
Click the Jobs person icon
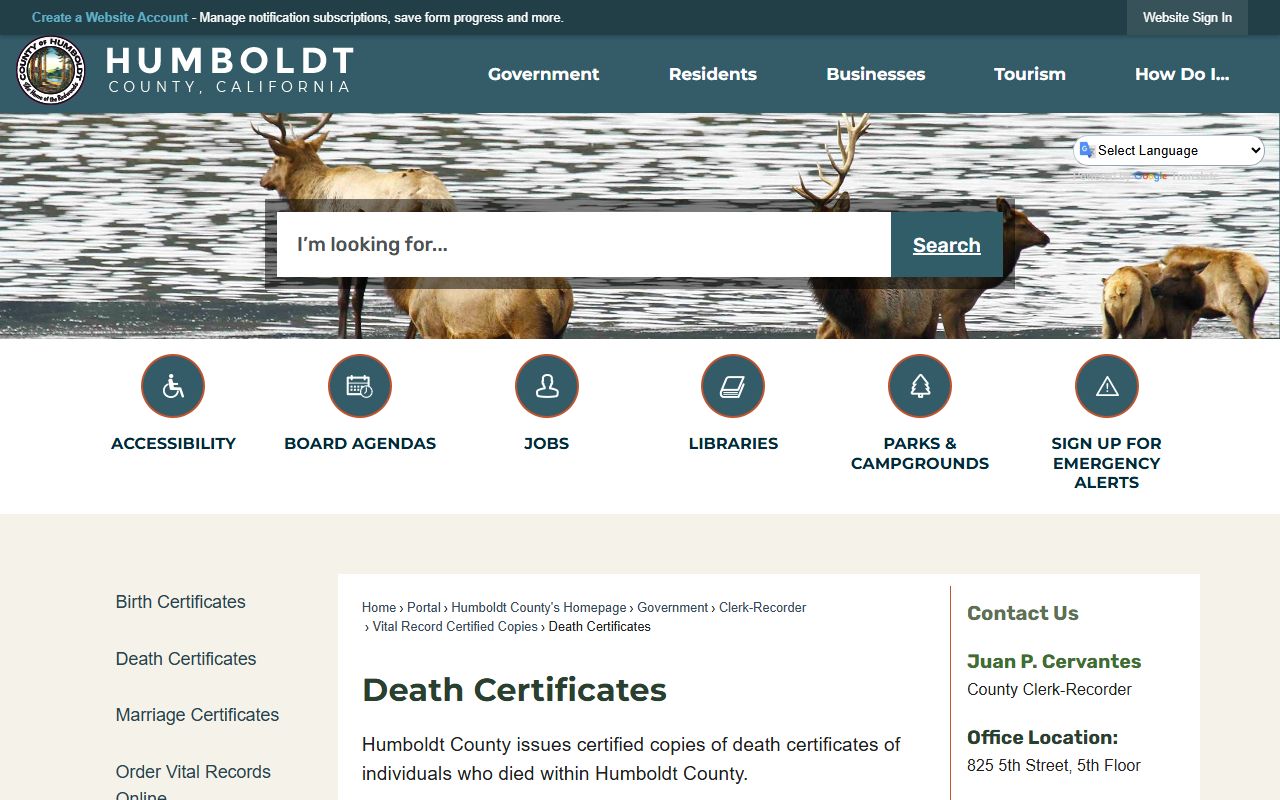[547, 386]
